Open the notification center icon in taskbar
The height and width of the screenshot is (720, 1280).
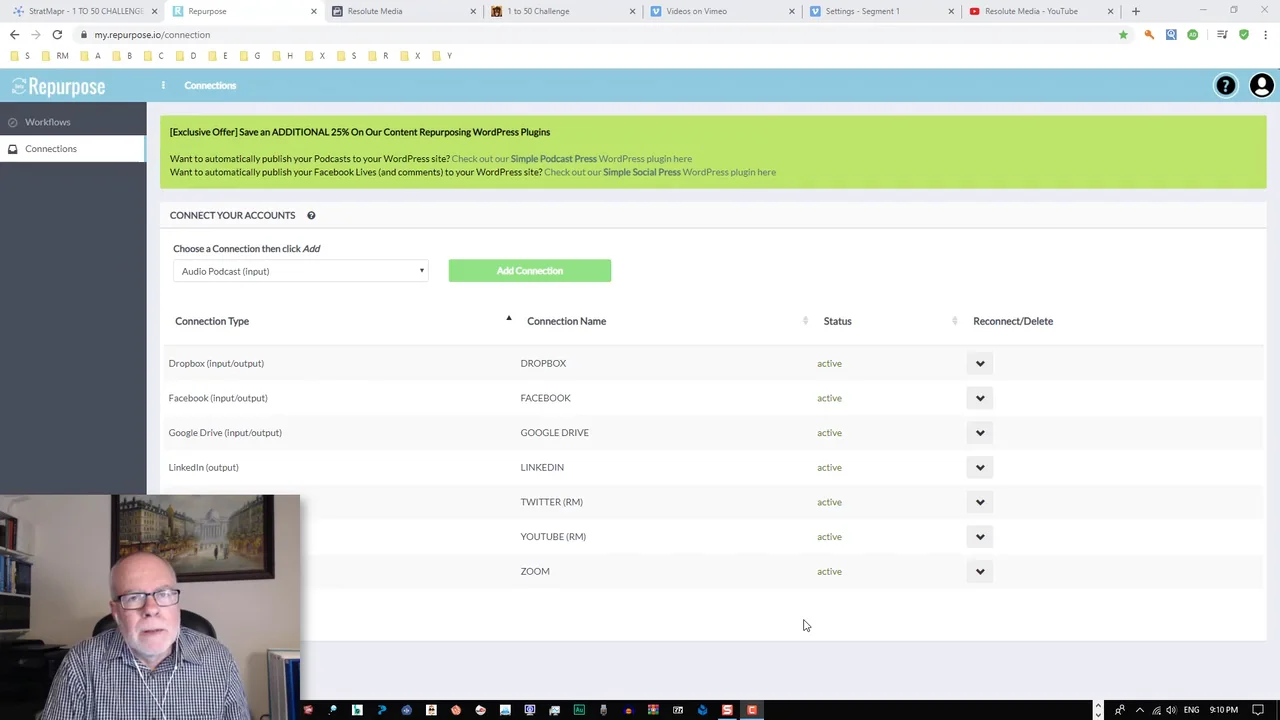point(1258,710)
